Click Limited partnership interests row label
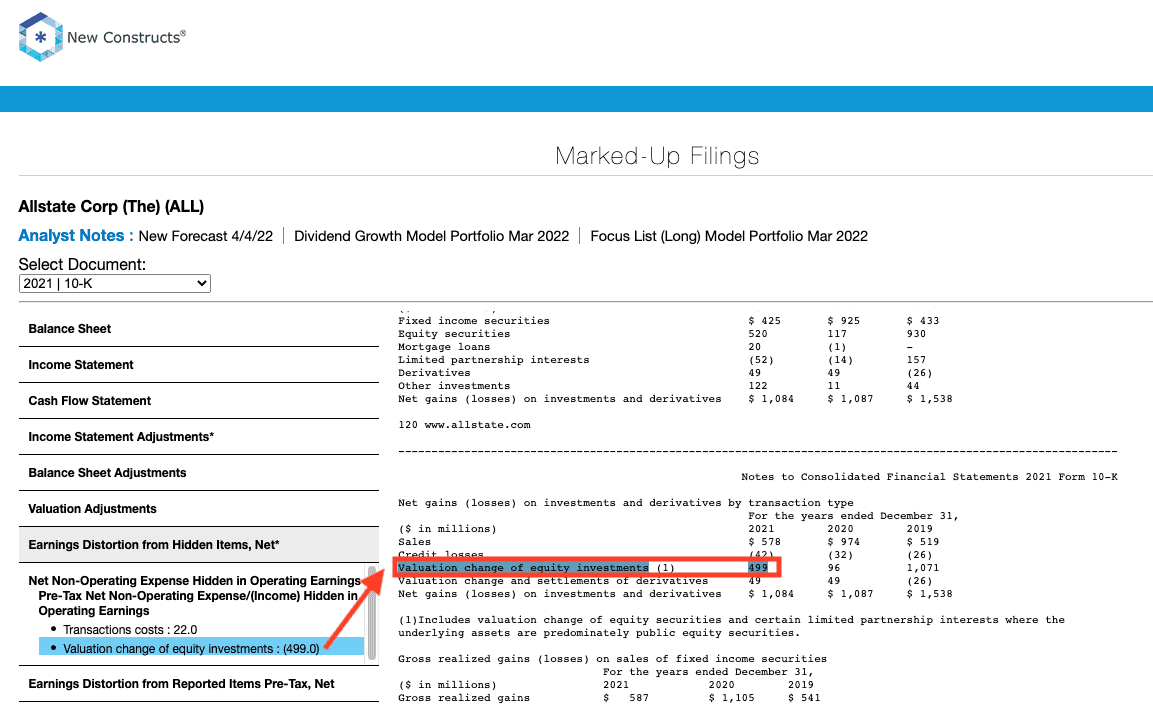This screenshot has height=705, width=1153. (493, 359)
